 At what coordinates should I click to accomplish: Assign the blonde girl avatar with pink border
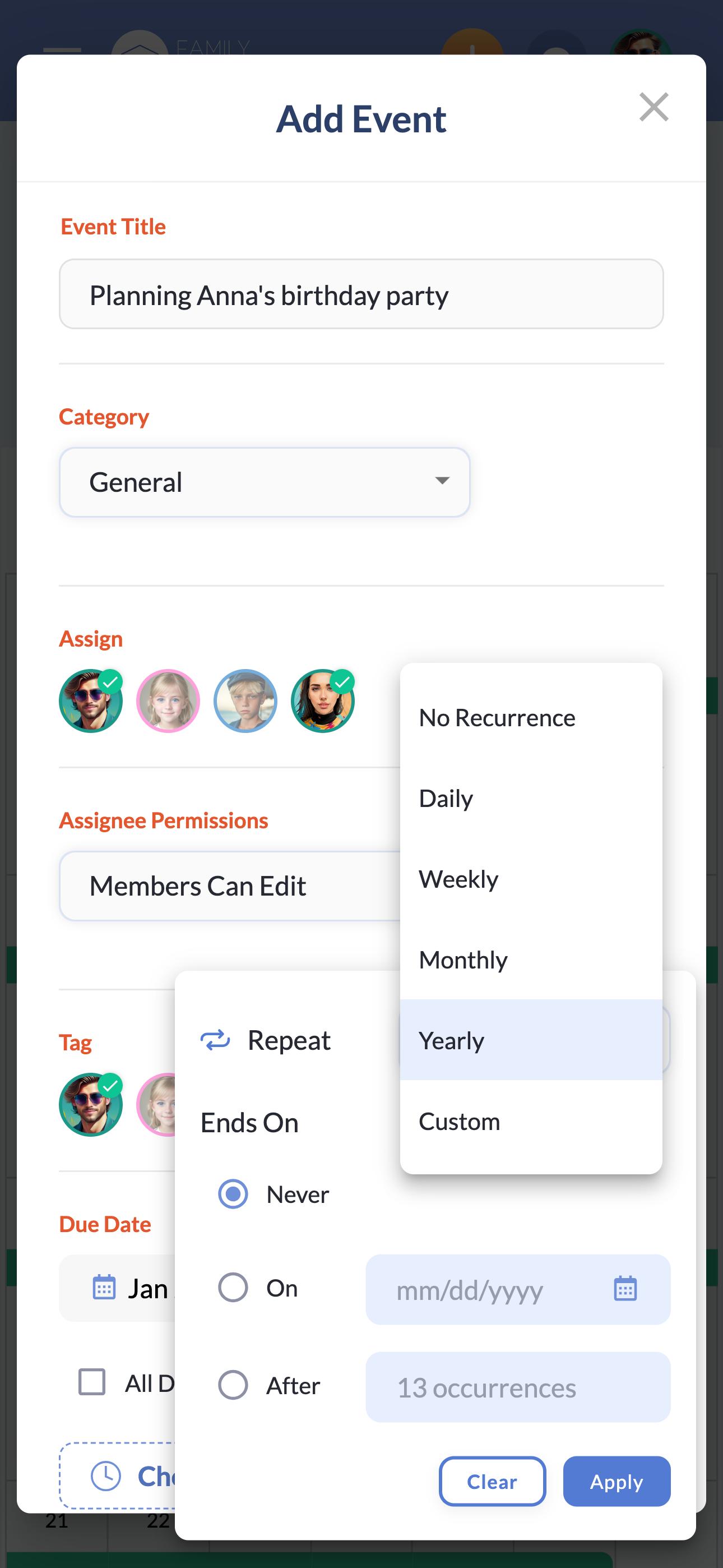[x=168, y=700]
